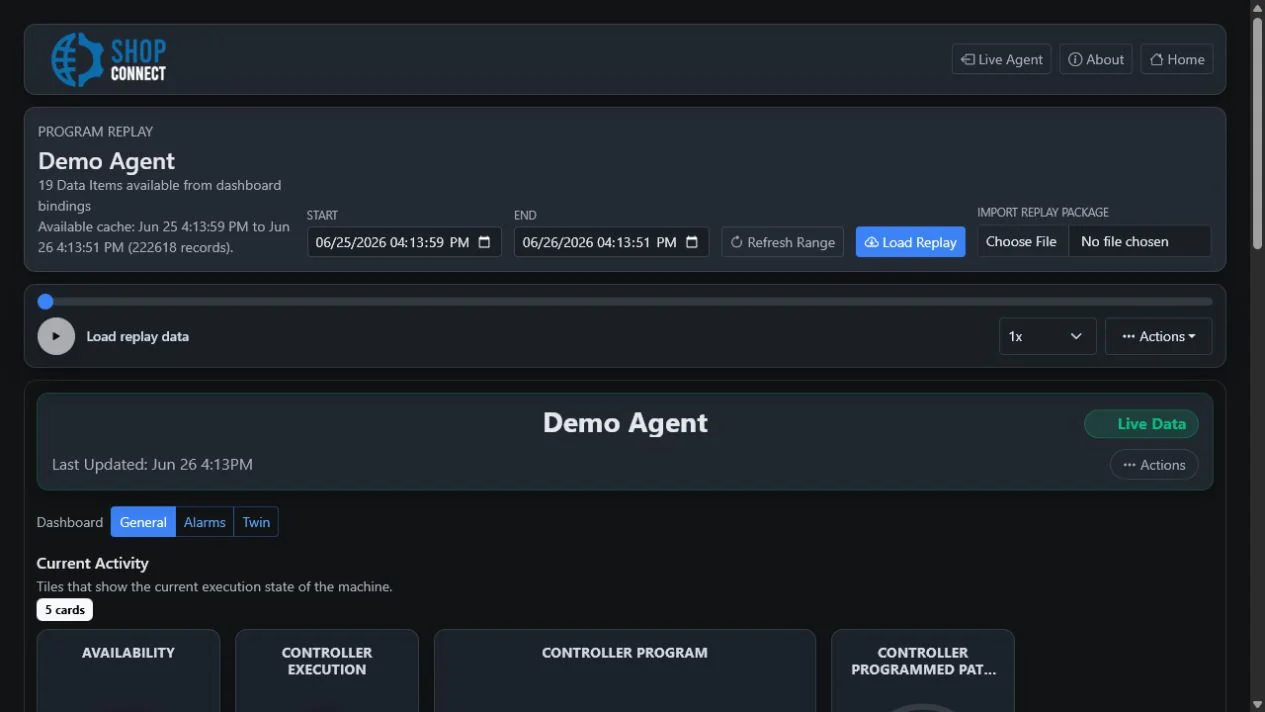Click the 'Current Activity' heading
The width and height of the screenshot is (1265, 712).
tap(92, 563)
